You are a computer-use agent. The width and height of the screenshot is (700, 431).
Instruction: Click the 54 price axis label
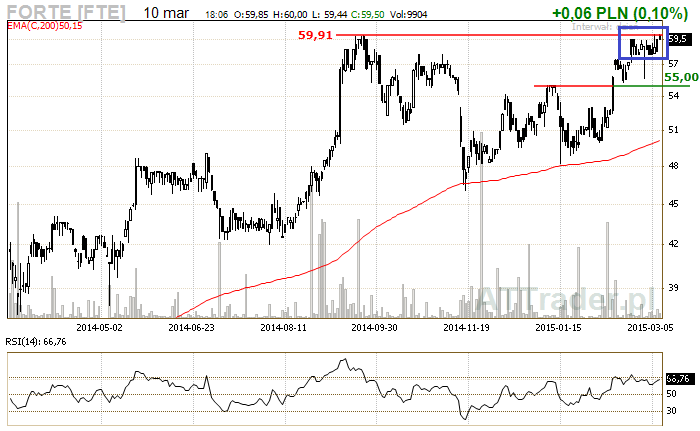point(673,96)
